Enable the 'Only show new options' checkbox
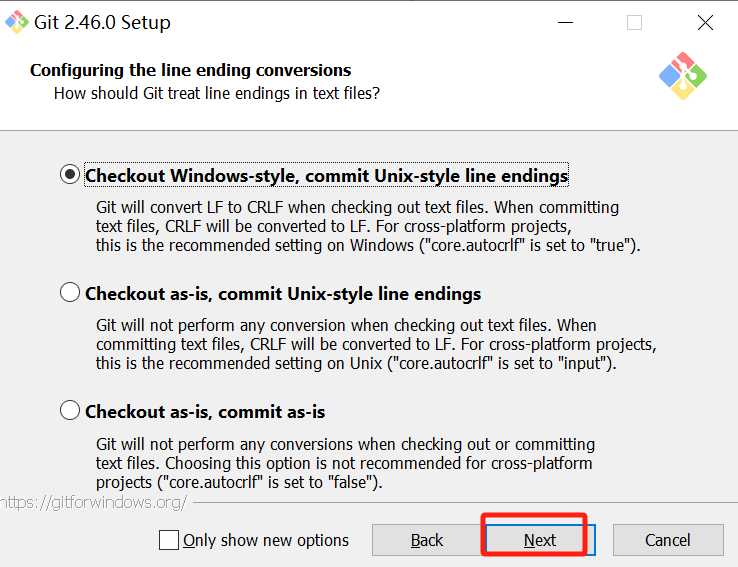The image size is (738, 567). pos(169,540)
